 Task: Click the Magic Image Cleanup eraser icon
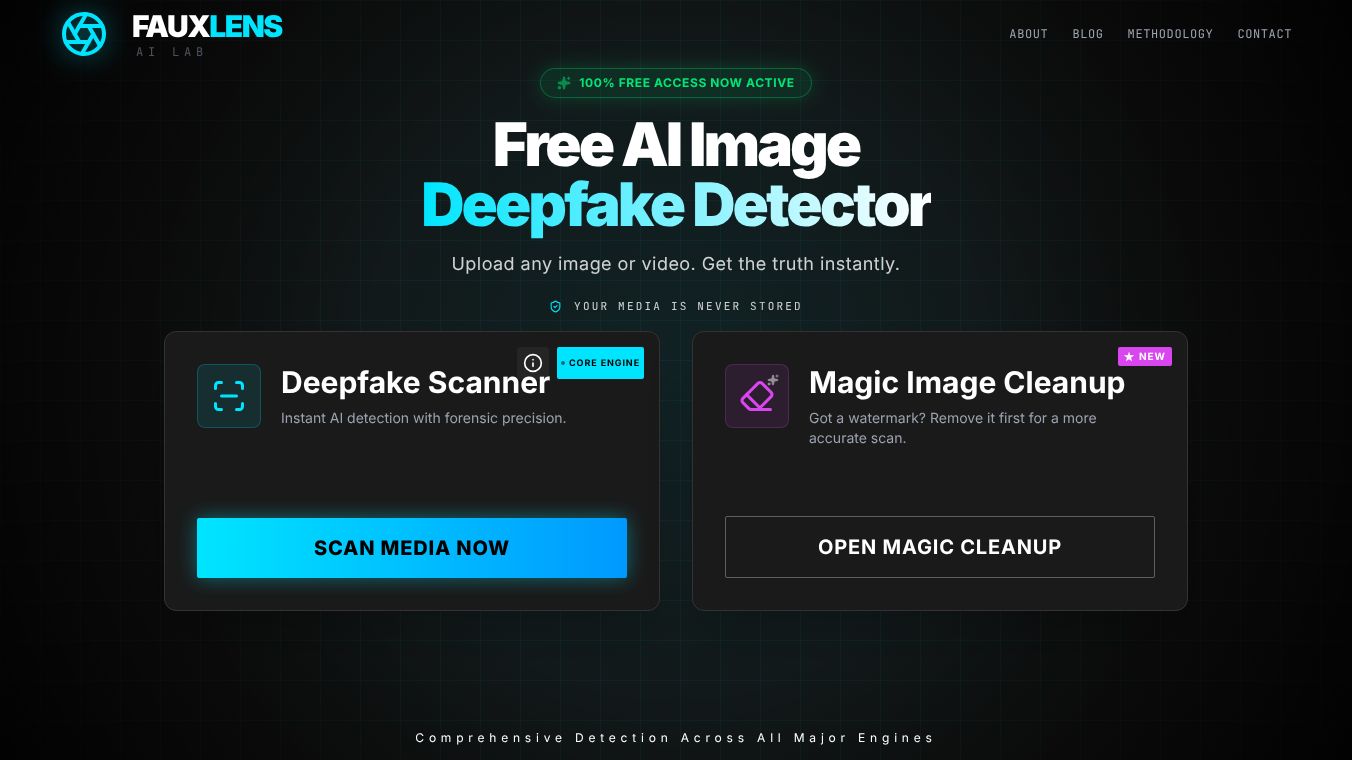click(x=757, y=396)
